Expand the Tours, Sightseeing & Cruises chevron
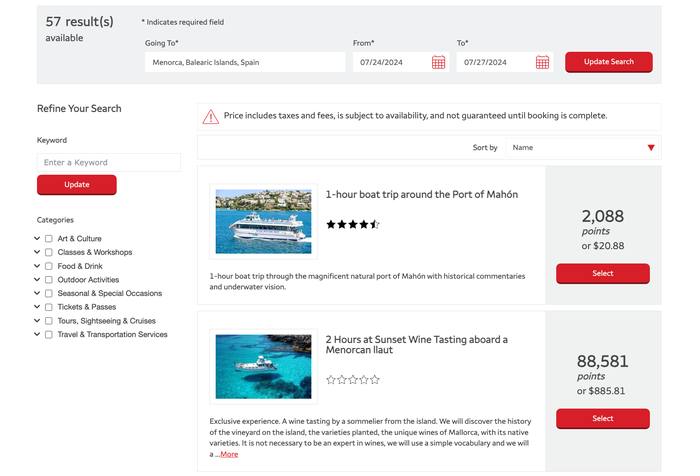This screenshot has width=700, height=476. pyautogui.click(x=37, y=321)
